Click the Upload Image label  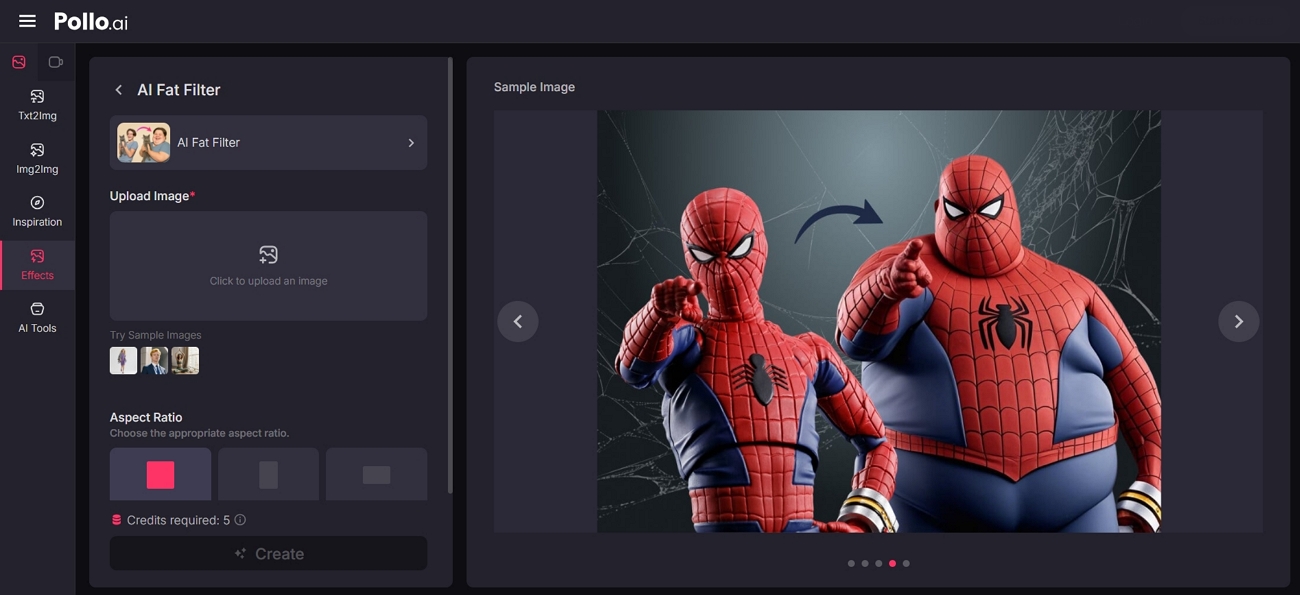(150, 196)
